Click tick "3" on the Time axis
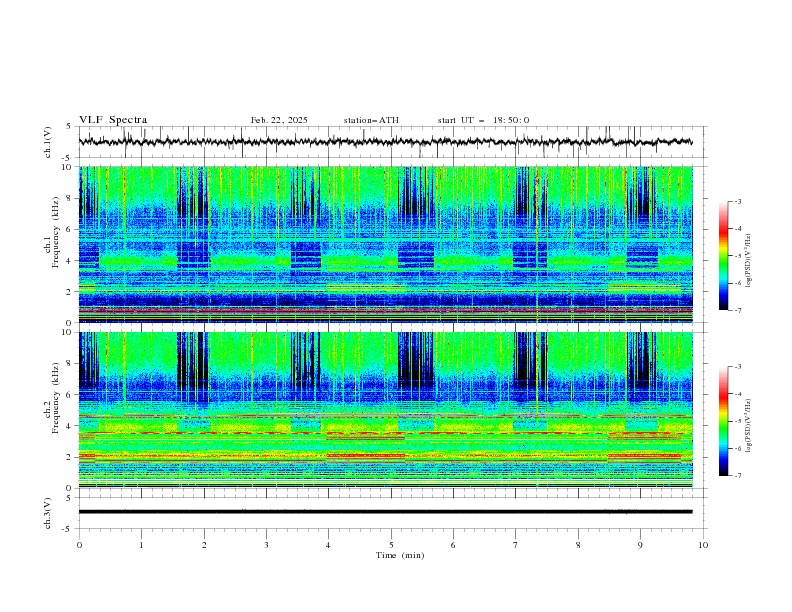 tap(266, 545)
